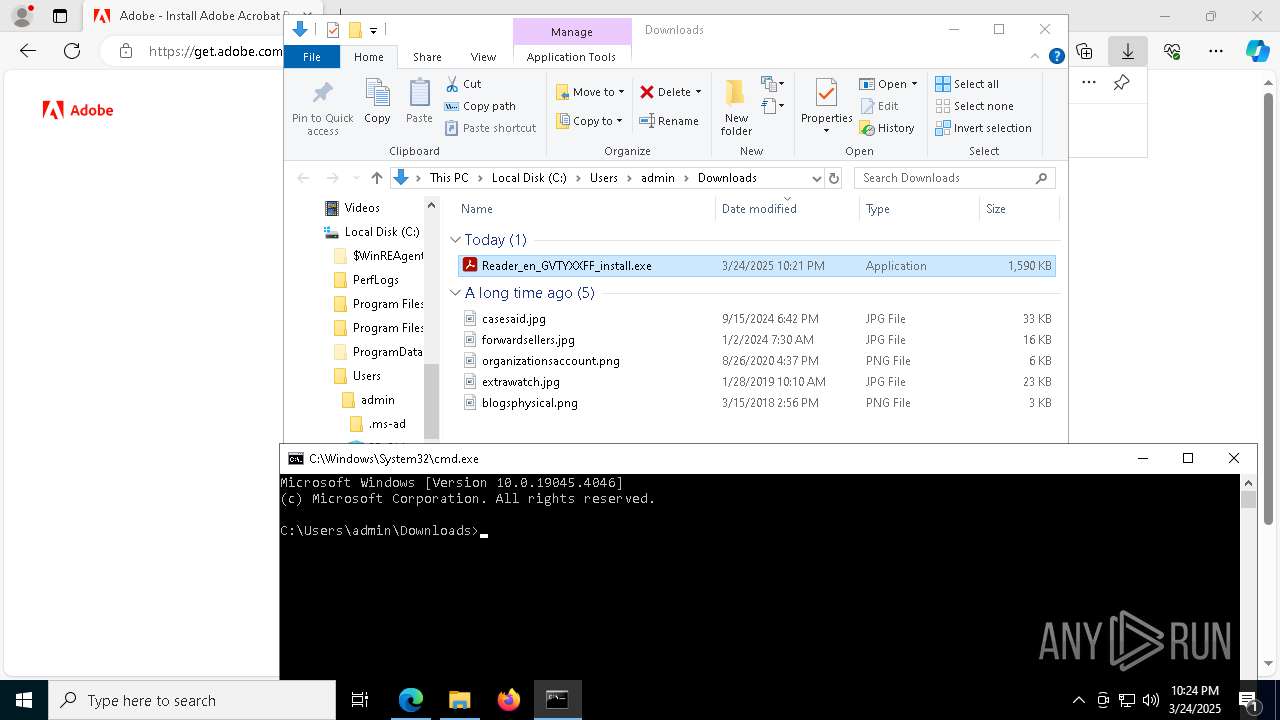Screen dimensions: 1280x720
Task: Sort by Size column header
Action: coord(1018,209)
